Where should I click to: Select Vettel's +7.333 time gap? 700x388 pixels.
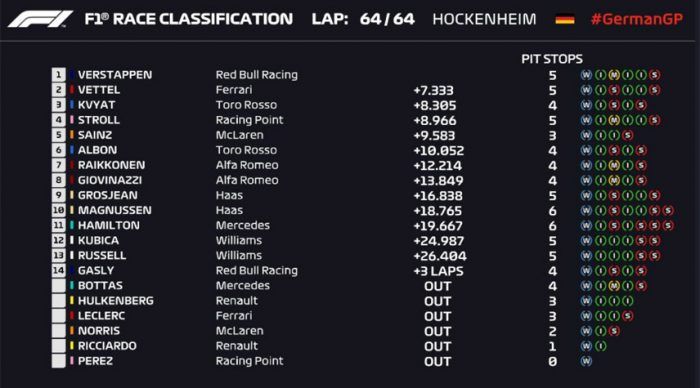(433, 91)
